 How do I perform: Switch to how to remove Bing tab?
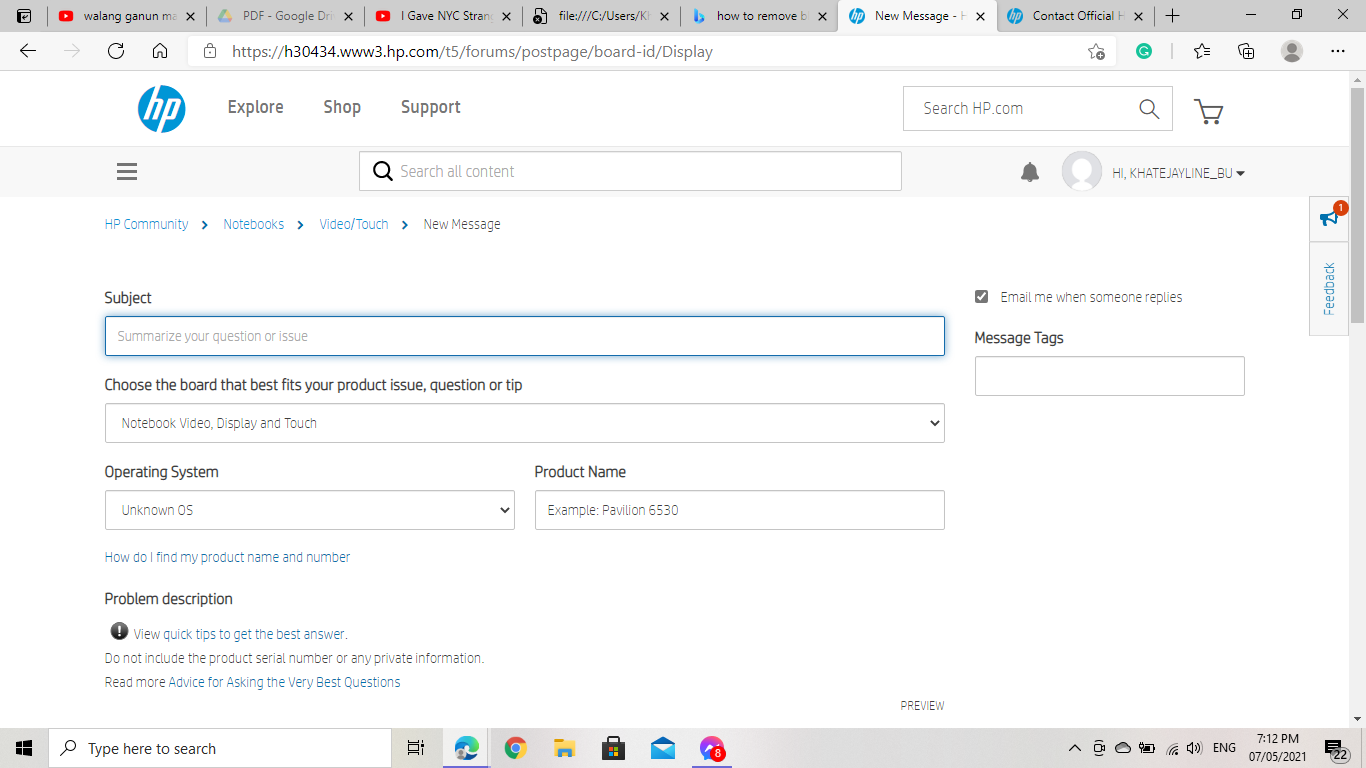[757, 16]
